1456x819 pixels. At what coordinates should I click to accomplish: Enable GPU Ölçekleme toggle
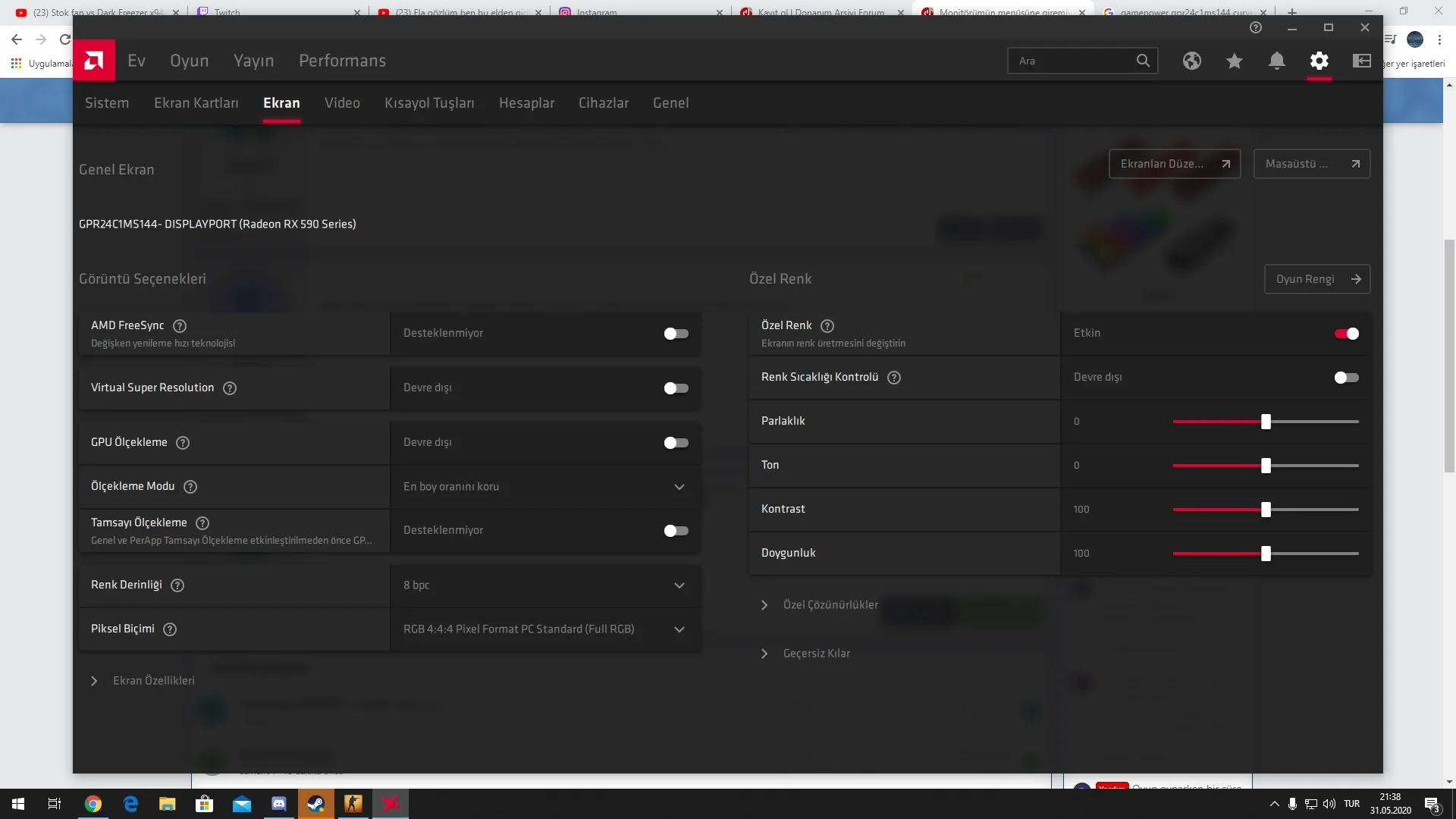tap(676, 443)
